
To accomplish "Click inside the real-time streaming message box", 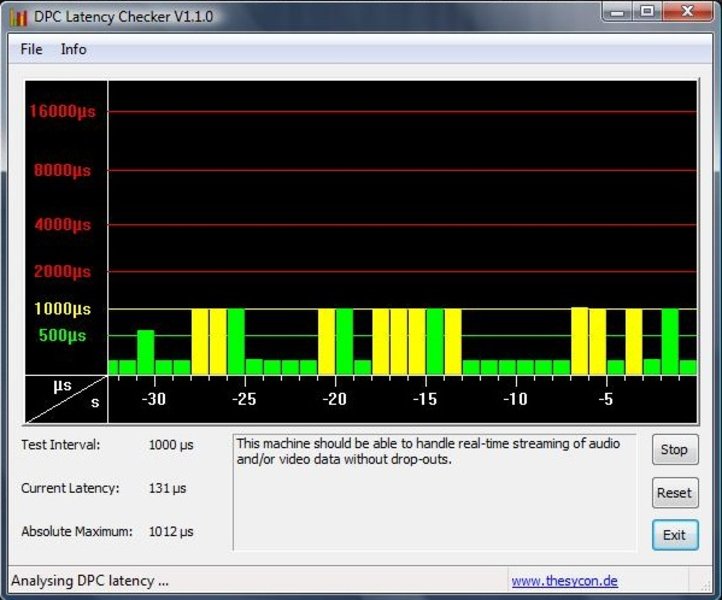I will click(x=434, y=492).
